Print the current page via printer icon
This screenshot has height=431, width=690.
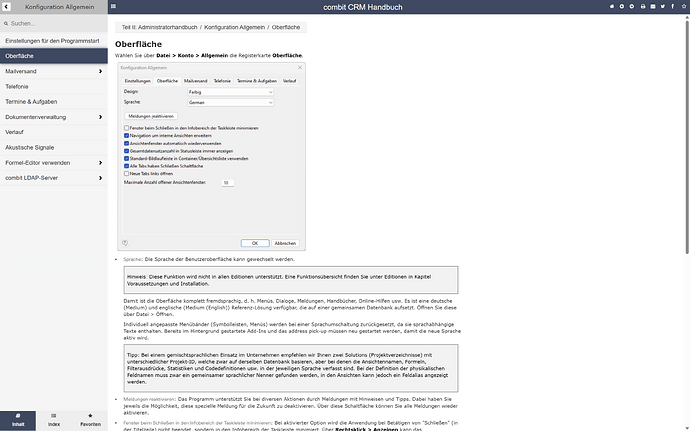[x=643, y=7]
